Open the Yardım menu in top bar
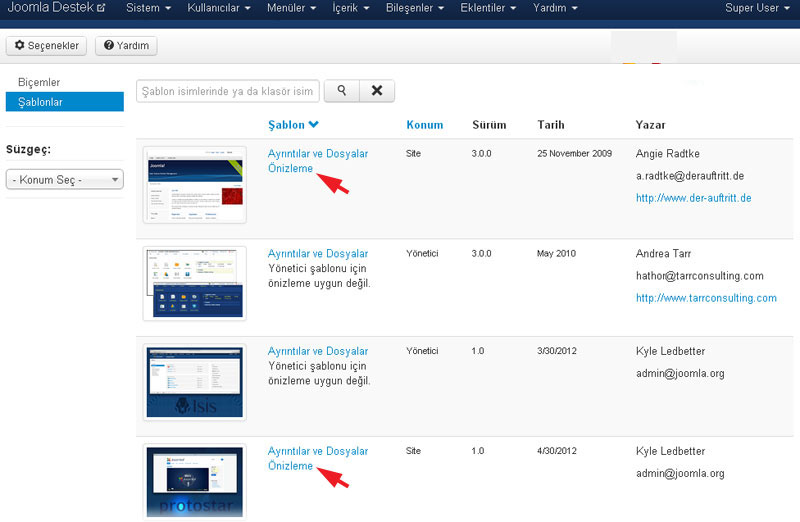This screenshot has height=522, width=800. [555, 8]
